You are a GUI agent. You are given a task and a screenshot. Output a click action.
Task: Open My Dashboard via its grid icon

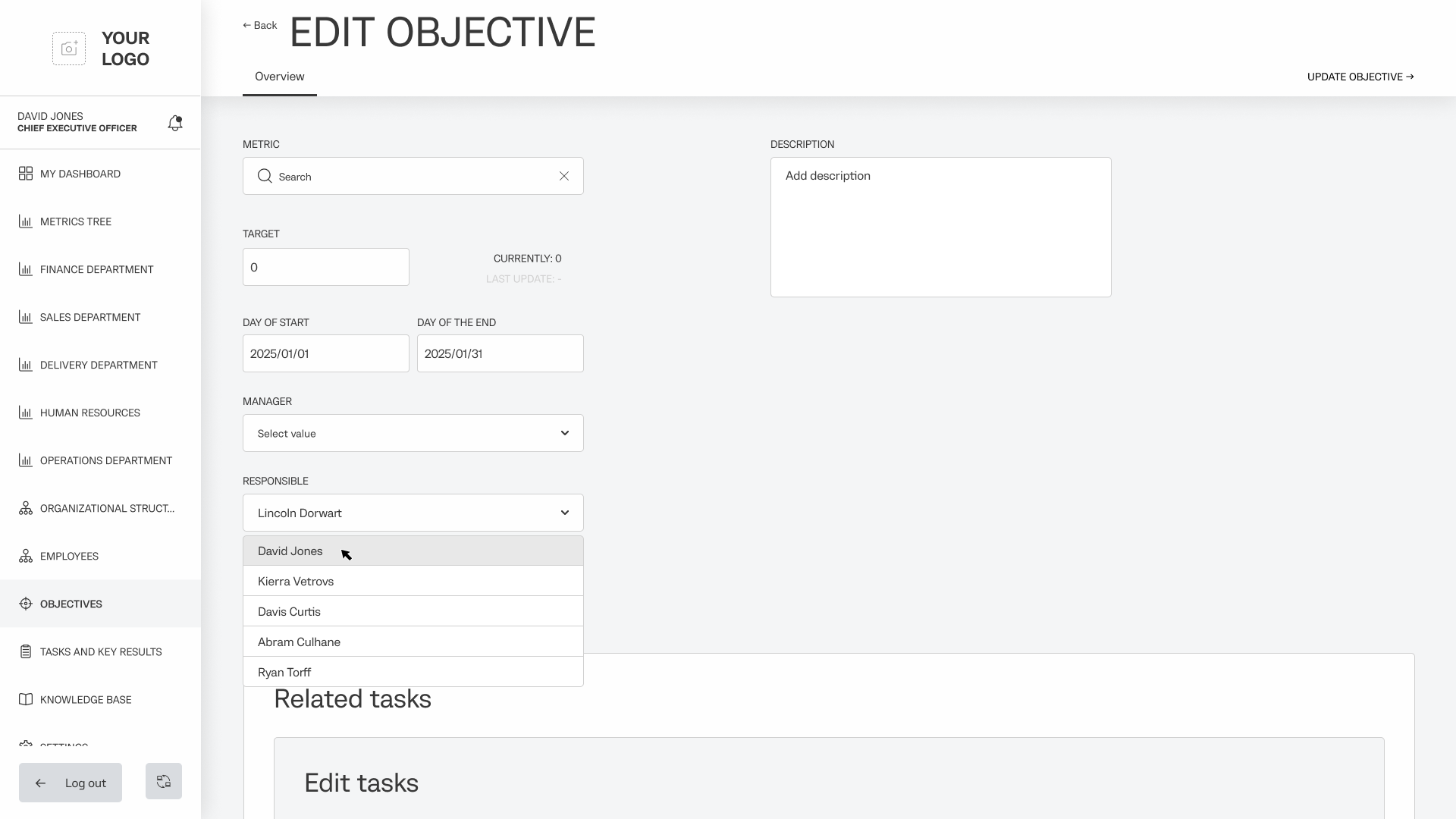coord(26,174)
